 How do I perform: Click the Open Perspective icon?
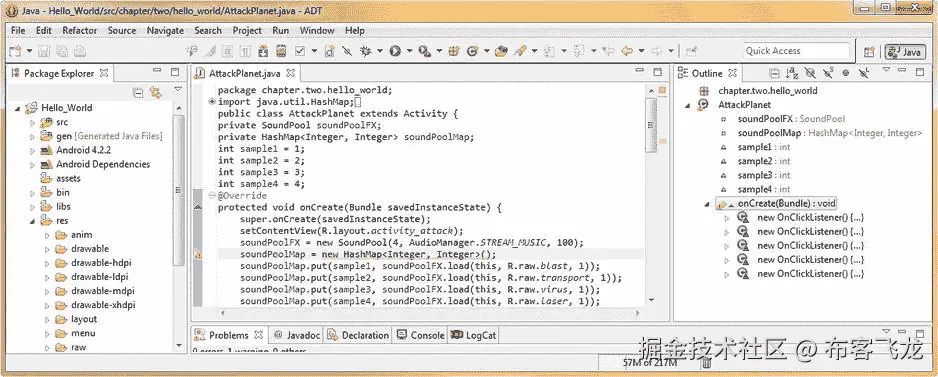(869, 52)
